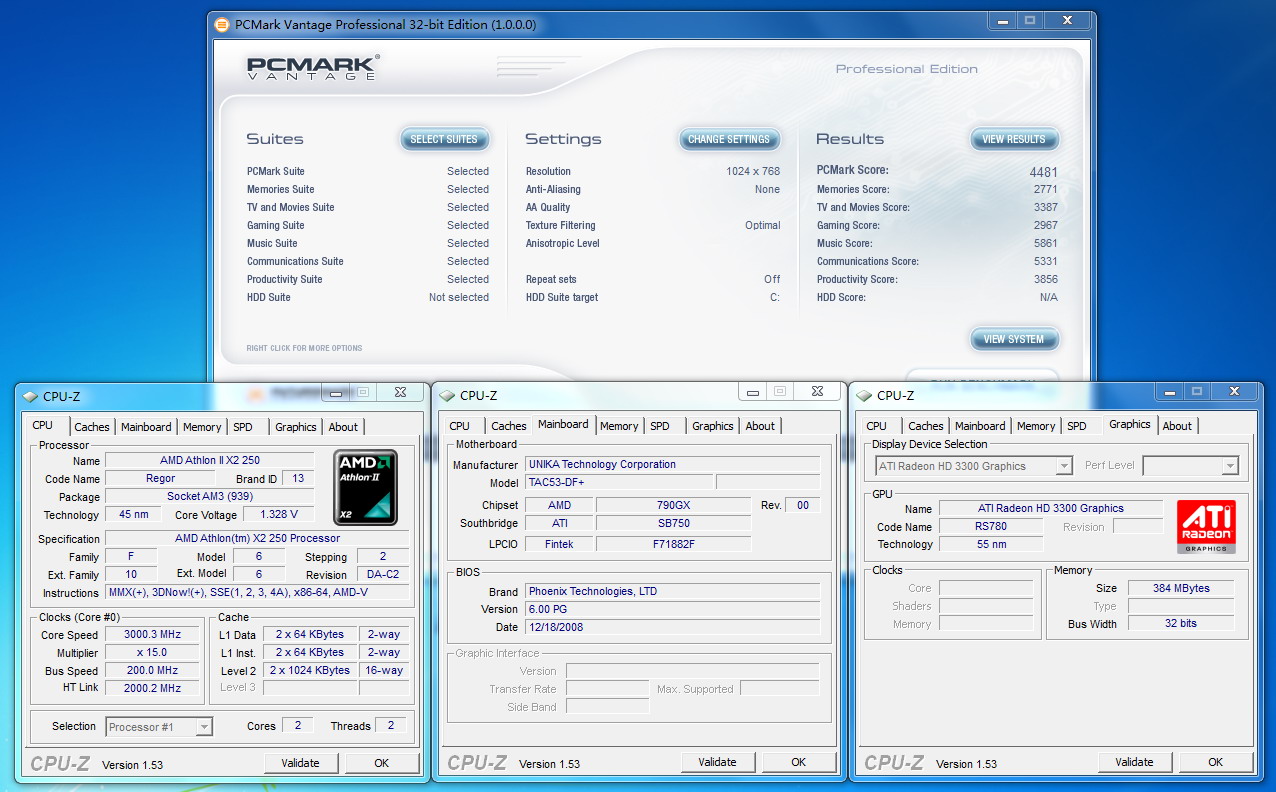
Task: Click the PCMark Vantage logo
Action: 314,68
